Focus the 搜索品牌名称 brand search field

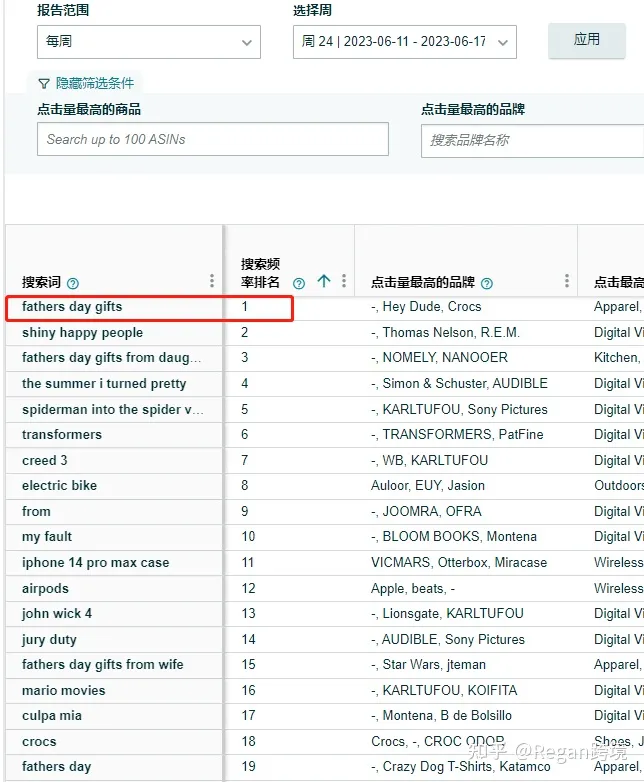coord(532,141)
